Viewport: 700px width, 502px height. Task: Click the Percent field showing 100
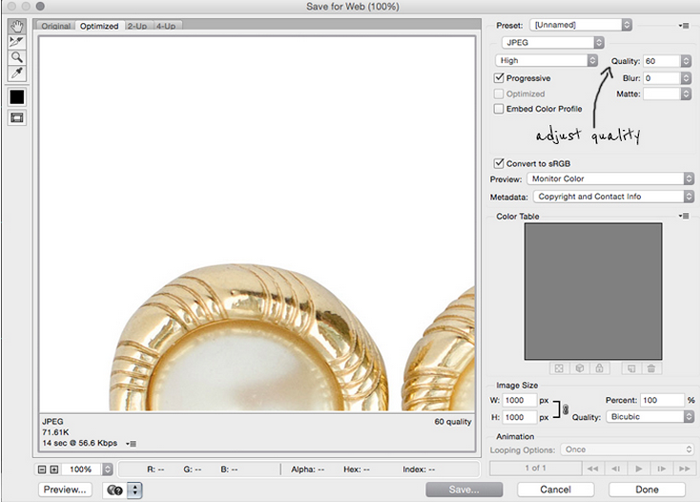662,400
